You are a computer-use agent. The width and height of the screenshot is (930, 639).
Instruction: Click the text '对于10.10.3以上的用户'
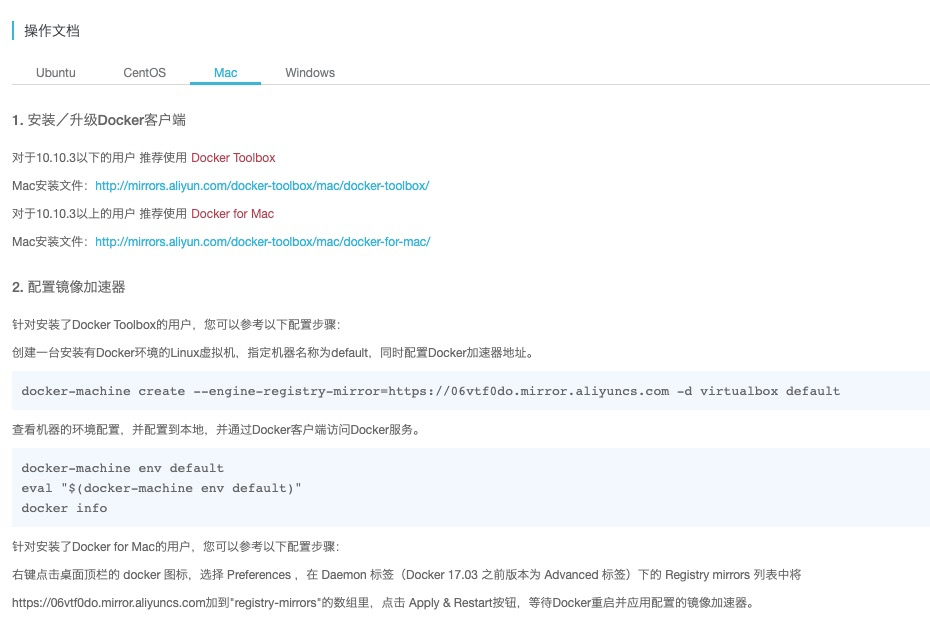[x=74, y=214]
